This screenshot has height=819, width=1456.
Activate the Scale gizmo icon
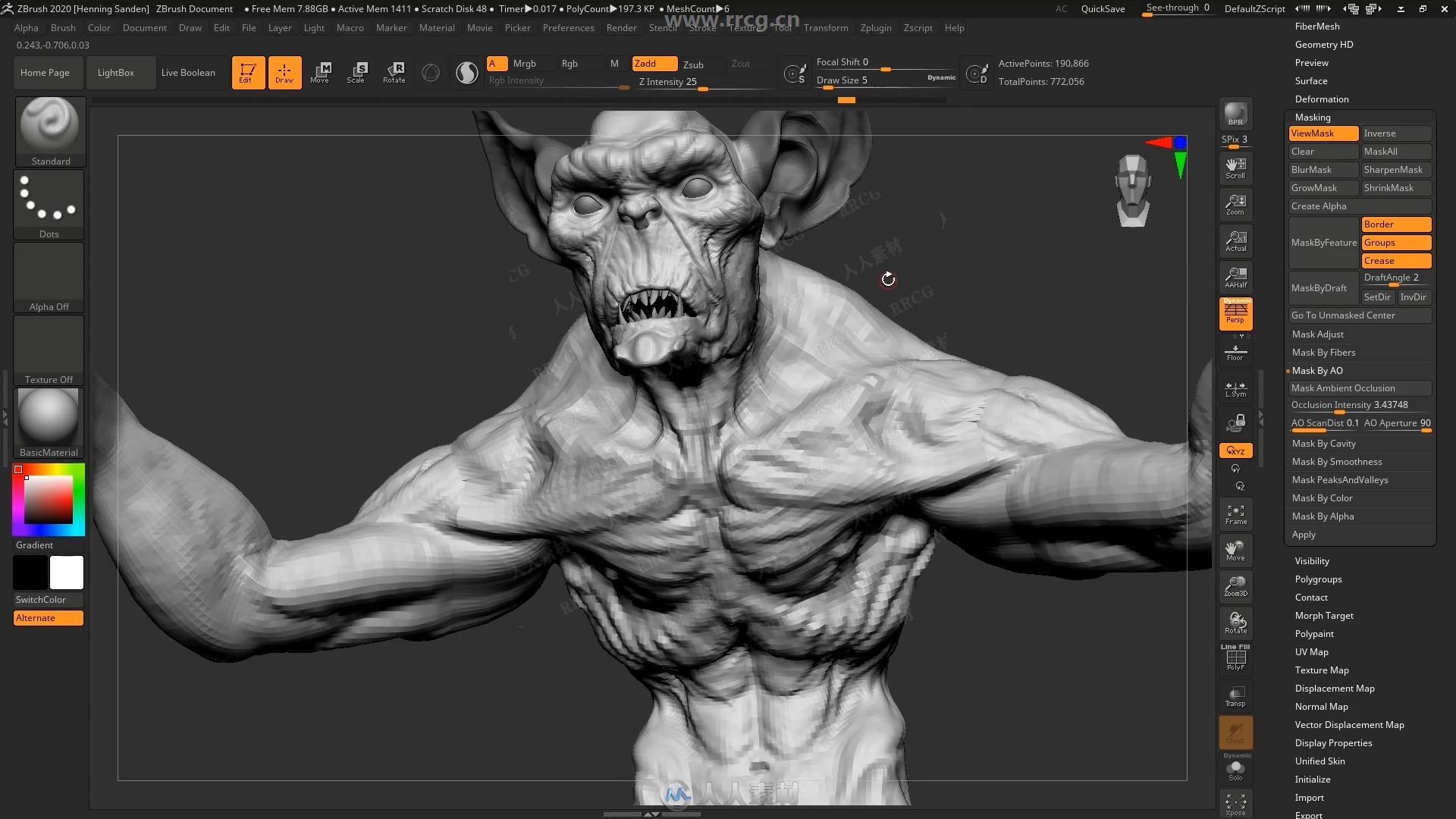[357, 73]
